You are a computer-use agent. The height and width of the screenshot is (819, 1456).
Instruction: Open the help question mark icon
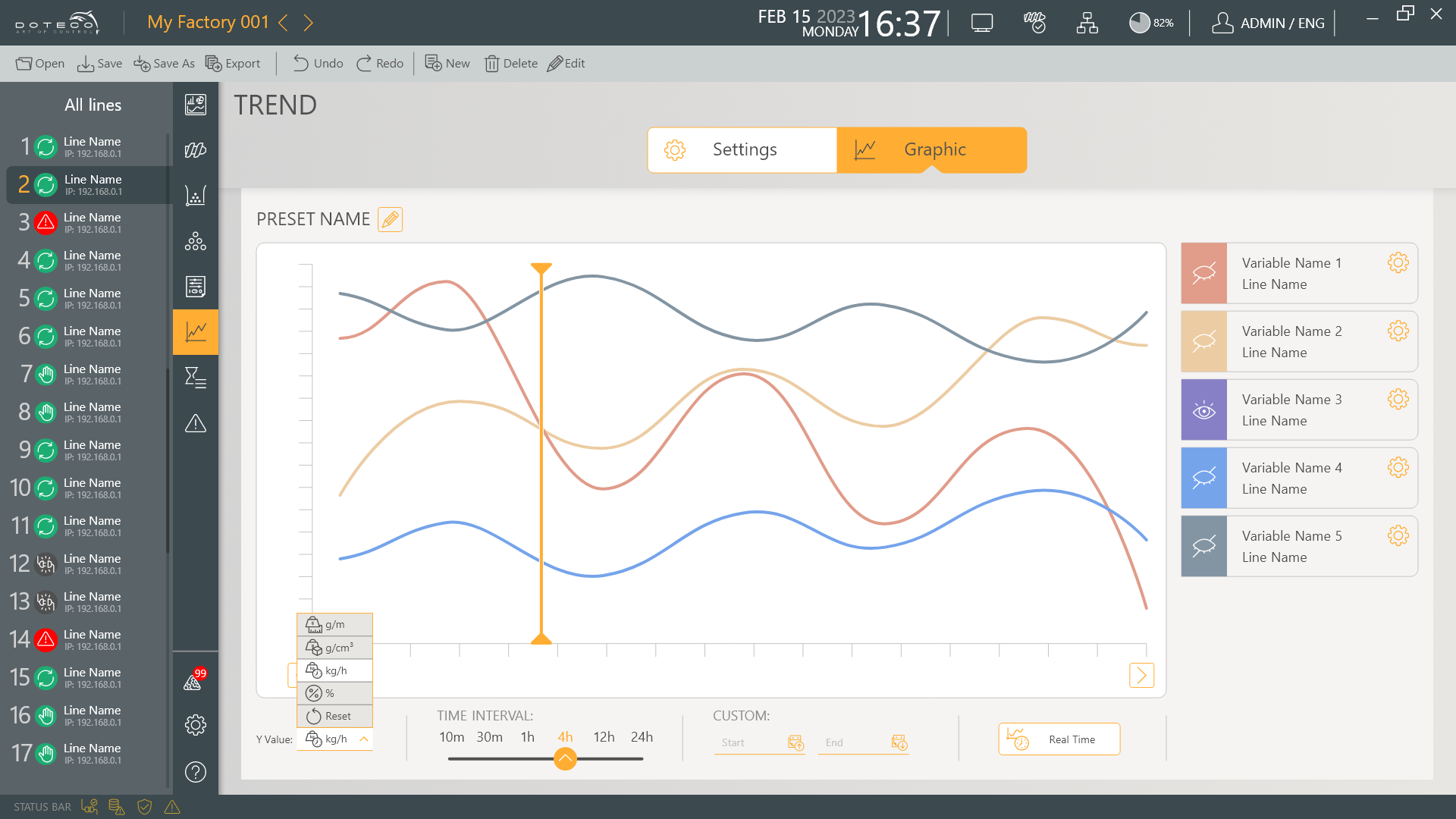[x=196, y=771]
